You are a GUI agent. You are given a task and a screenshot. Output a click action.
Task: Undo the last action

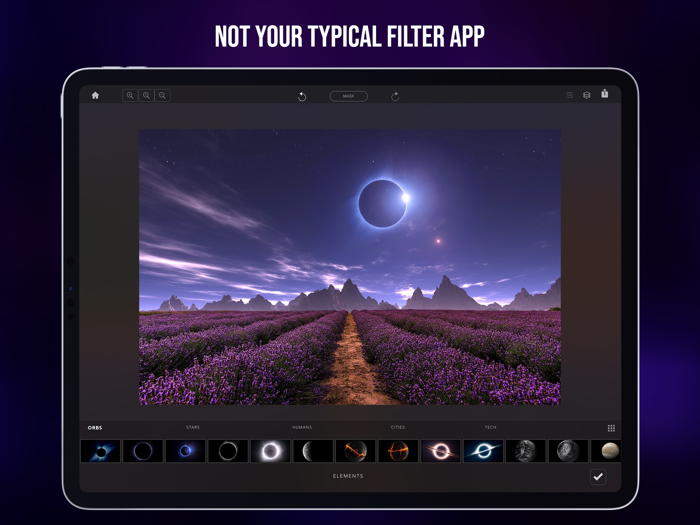pyautogui.click(x=302, y=96)
